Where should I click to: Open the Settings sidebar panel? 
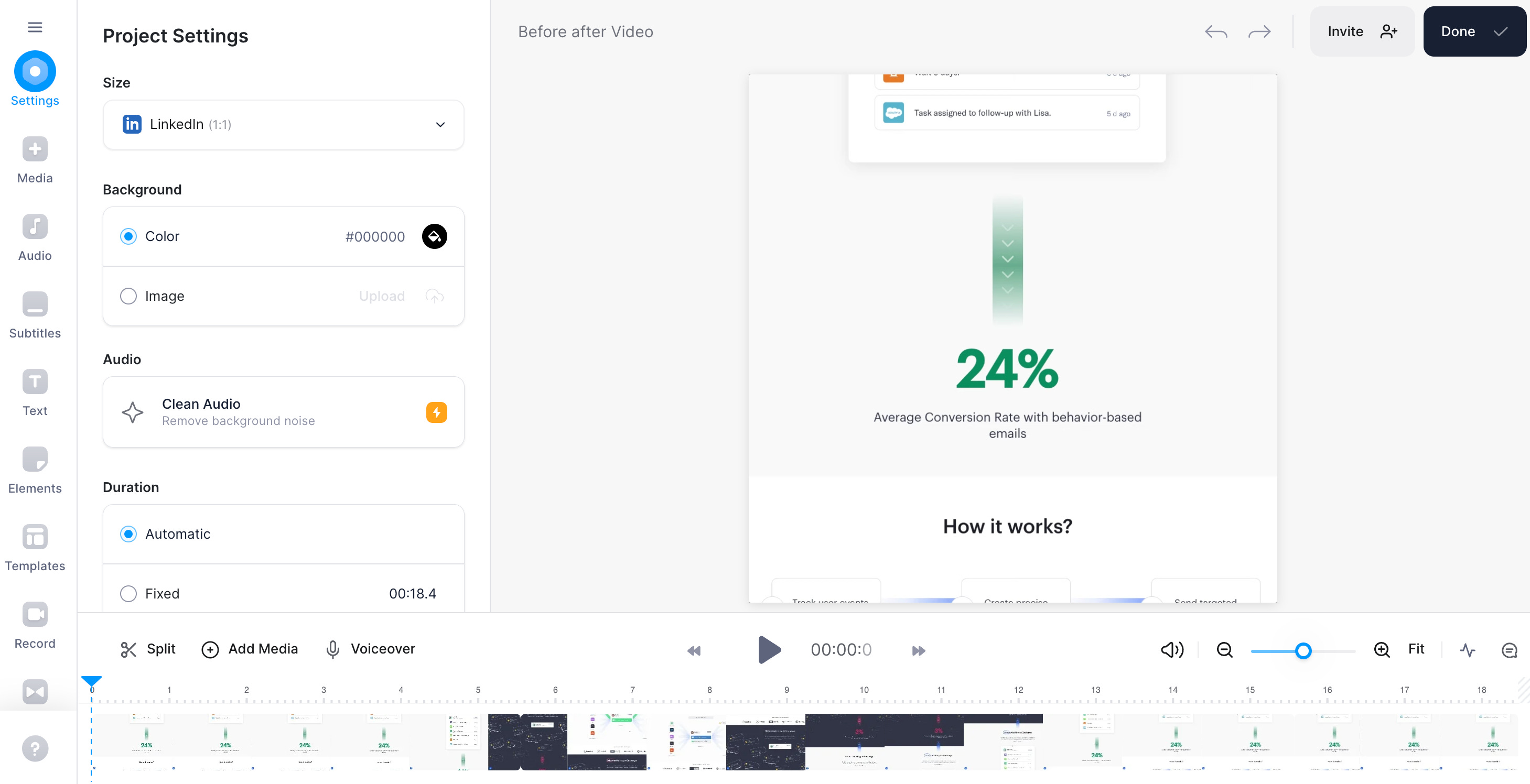(x=35, y=79)
